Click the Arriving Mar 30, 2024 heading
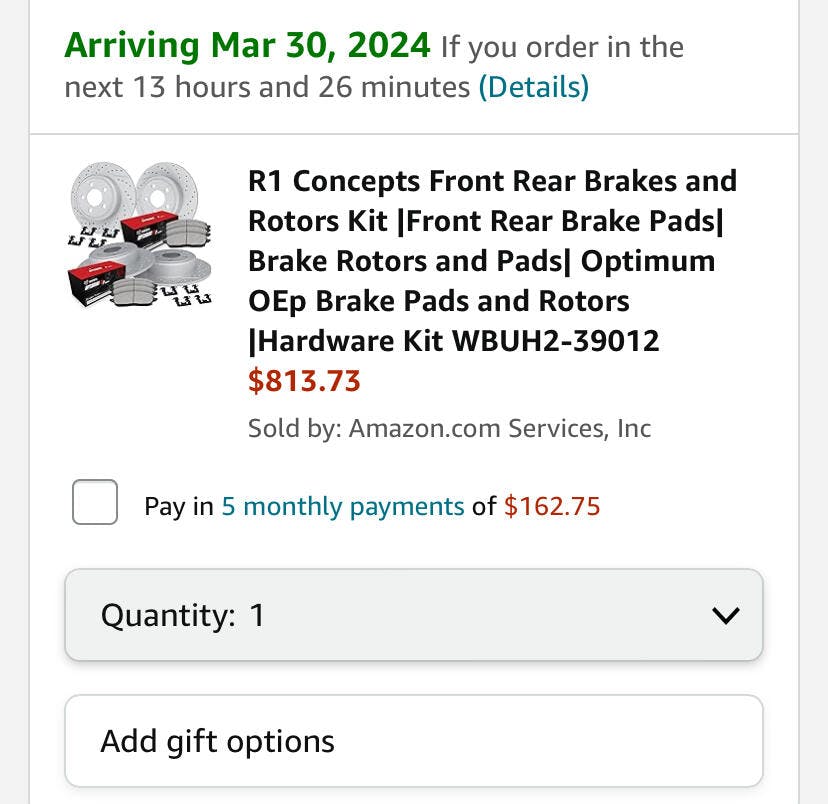The height and width of the screenshot is (804, 828). coord(247,45)
